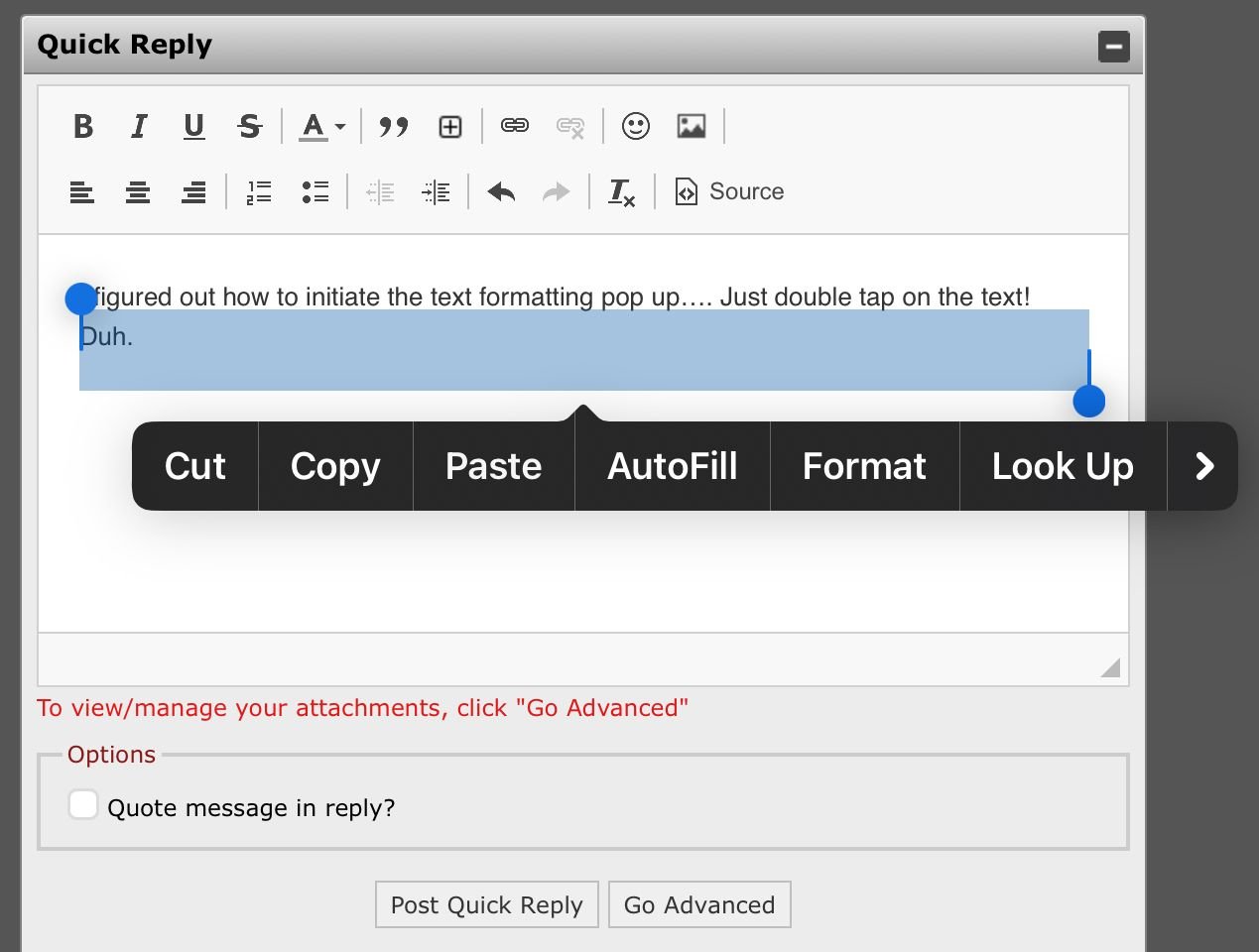Insert a quote block
1259x952 pixels.
pyautogui.click(x=394, y=126)
